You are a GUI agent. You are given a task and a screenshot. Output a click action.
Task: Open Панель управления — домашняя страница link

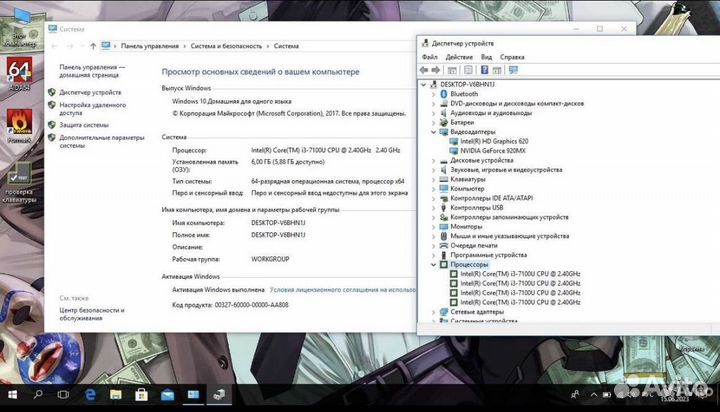pos(92,71)
